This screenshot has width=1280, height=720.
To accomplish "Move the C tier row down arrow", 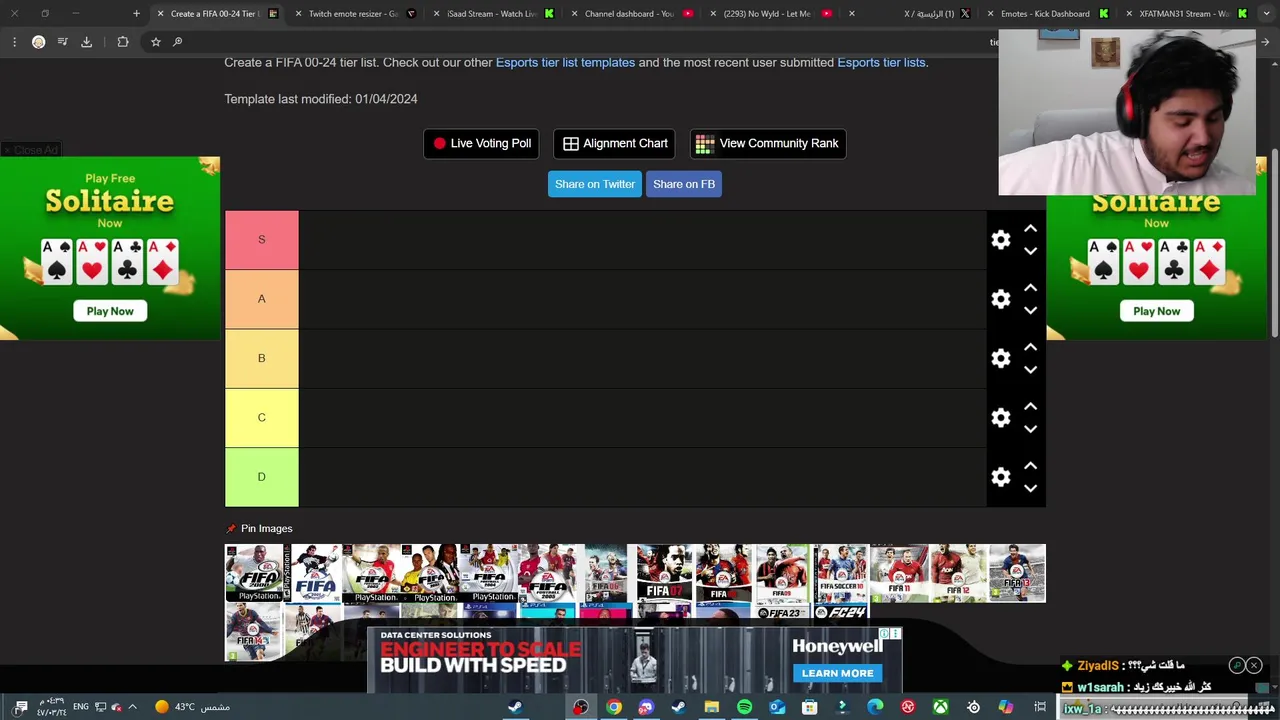I will [x=1030, y=429].
